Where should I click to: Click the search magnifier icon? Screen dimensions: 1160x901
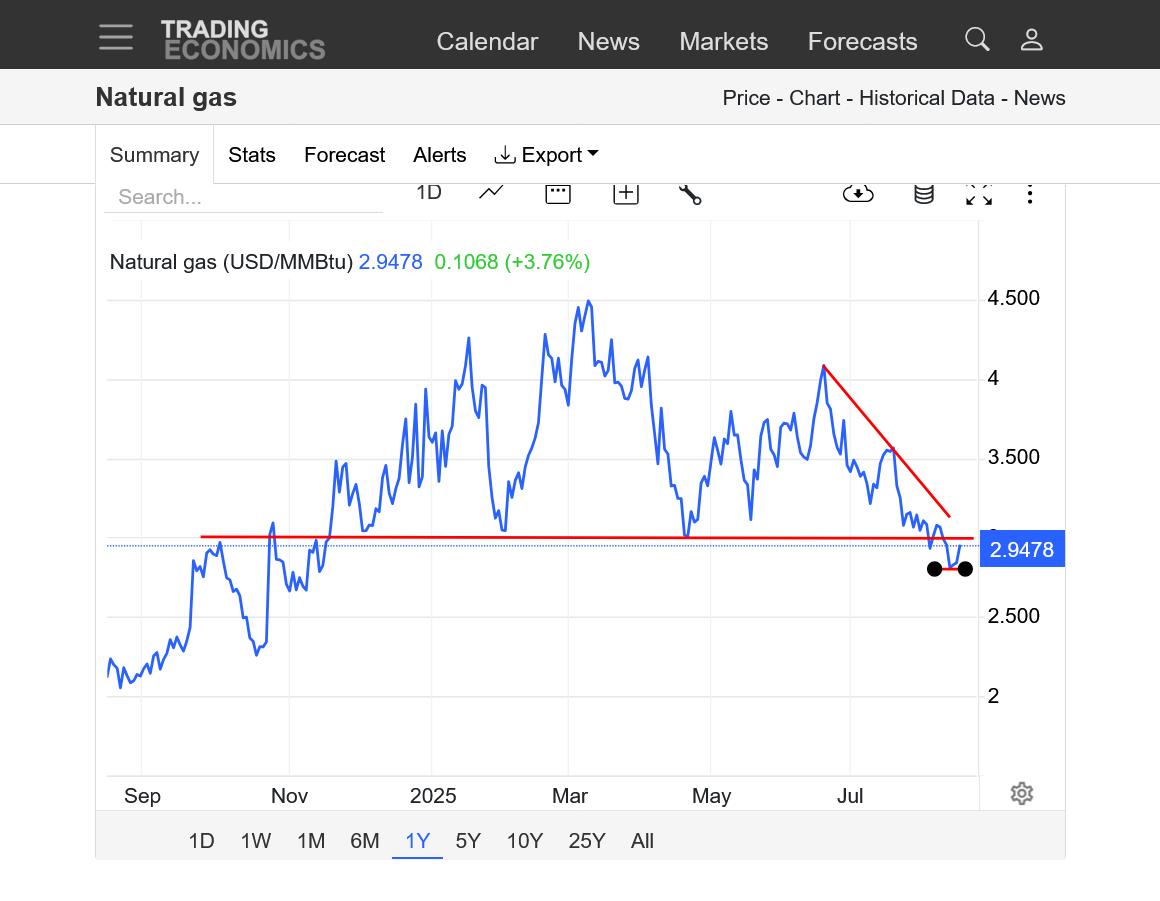977,40
